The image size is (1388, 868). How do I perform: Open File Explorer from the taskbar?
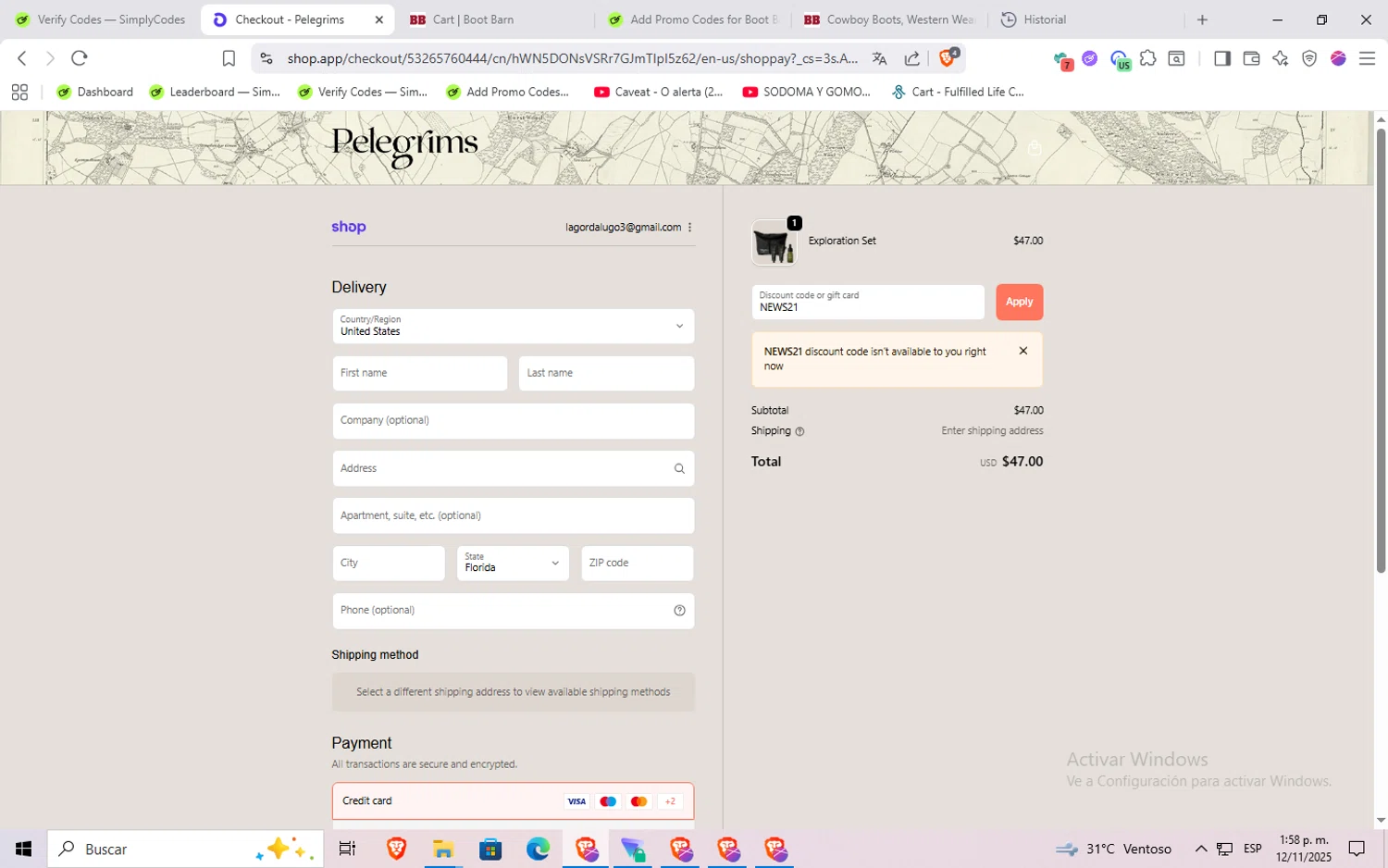[x=443, y=849]
